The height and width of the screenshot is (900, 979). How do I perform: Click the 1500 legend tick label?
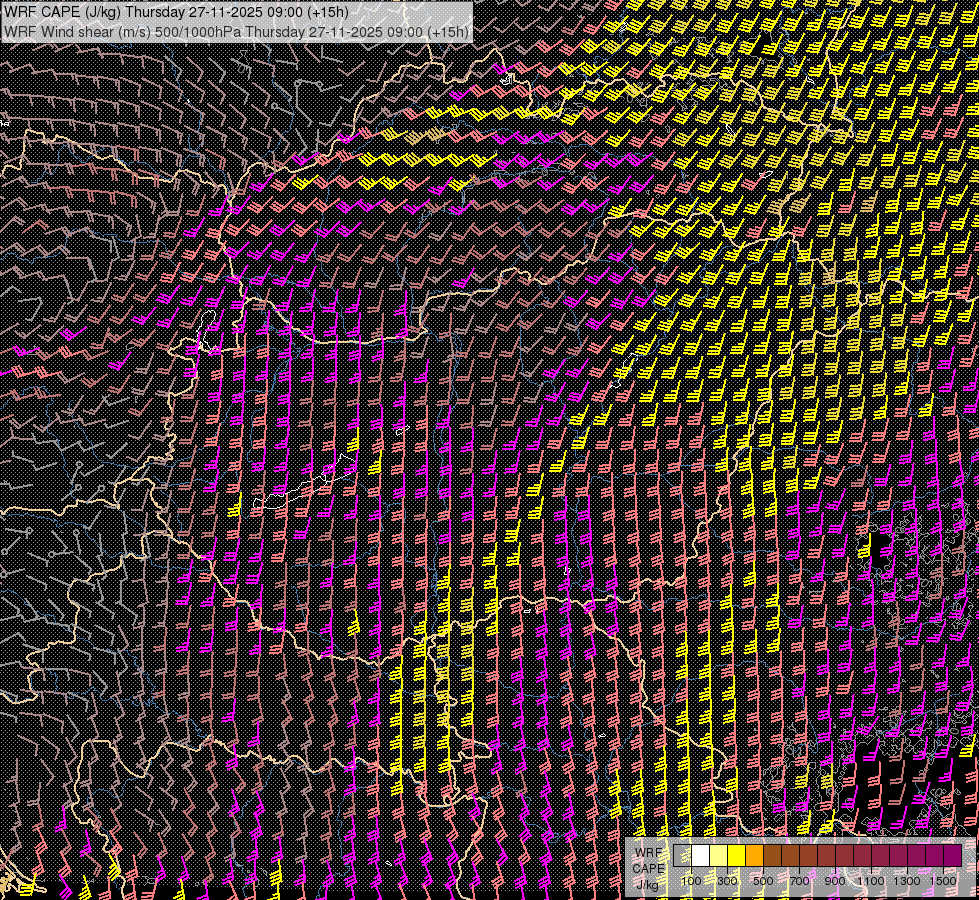(x=943, y=881)
